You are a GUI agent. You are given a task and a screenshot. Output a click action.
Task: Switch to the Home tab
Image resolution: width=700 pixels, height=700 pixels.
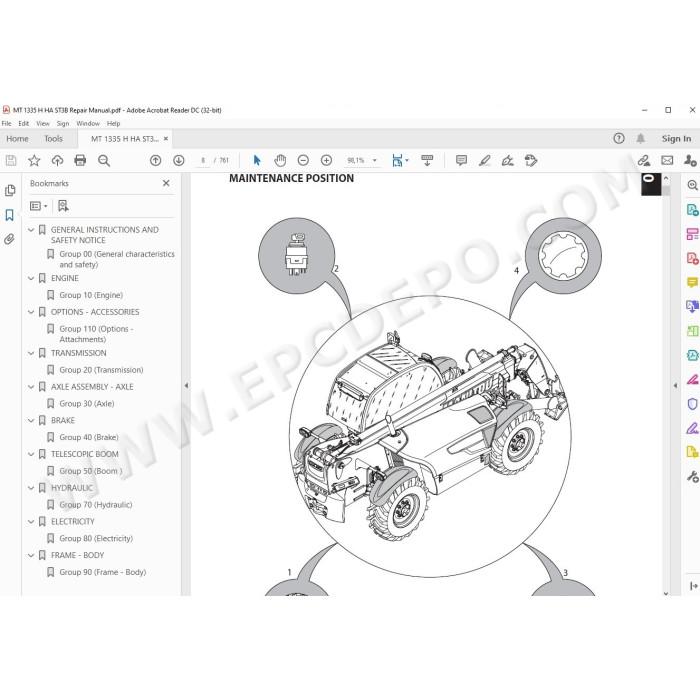pos(17,139)
